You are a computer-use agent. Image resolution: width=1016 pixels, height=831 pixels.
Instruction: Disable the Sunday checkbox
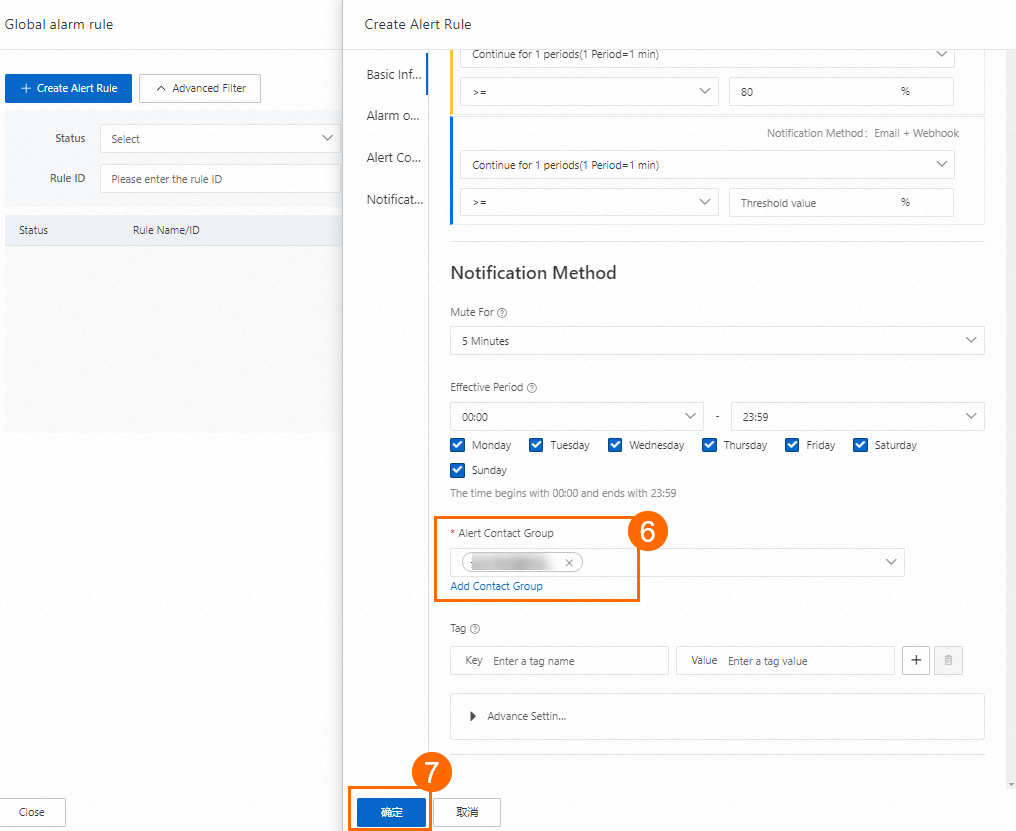[457, 471]
